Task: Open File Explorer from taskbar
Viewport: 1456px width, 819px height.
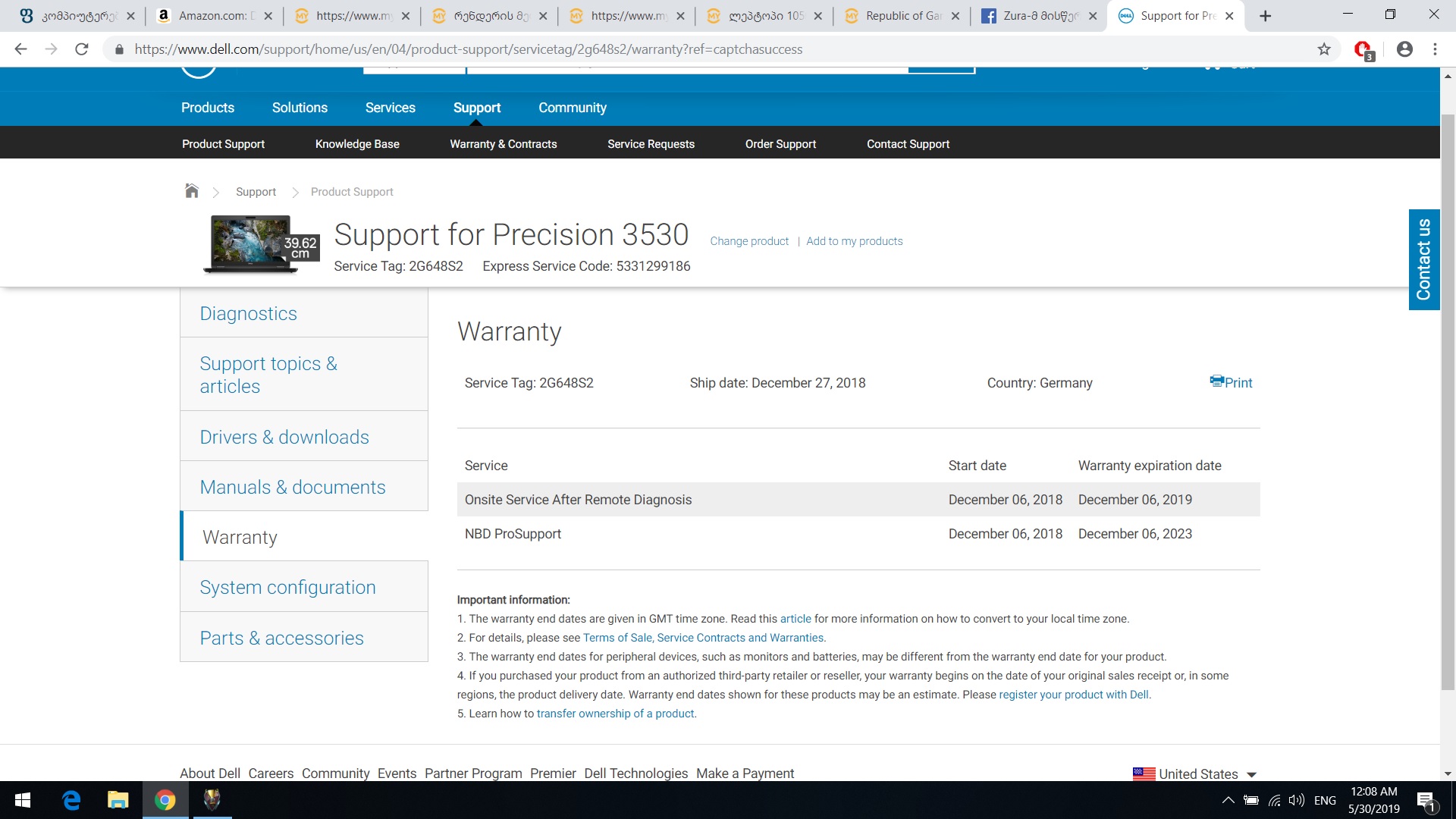Action: click(x=118, y=800)
